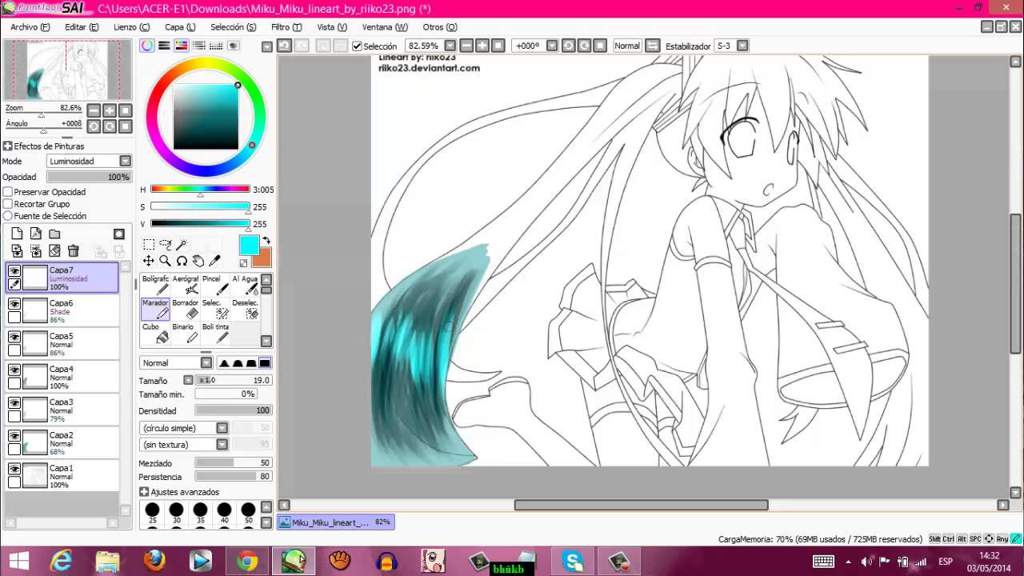Pick the Deselec. deselect pen tool
This screenshot has width=1024, height=576.
click(x=246, y=309)
